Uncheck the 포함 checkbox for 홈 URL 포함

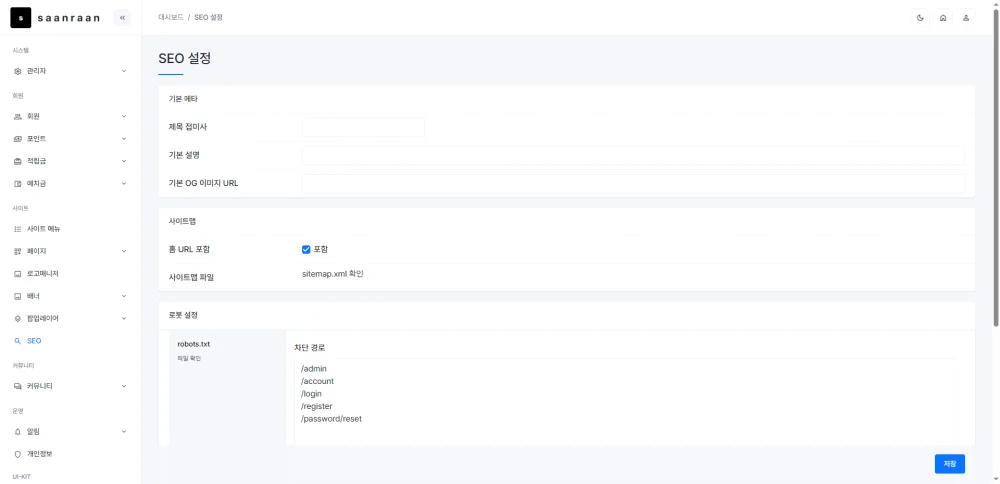306,249
